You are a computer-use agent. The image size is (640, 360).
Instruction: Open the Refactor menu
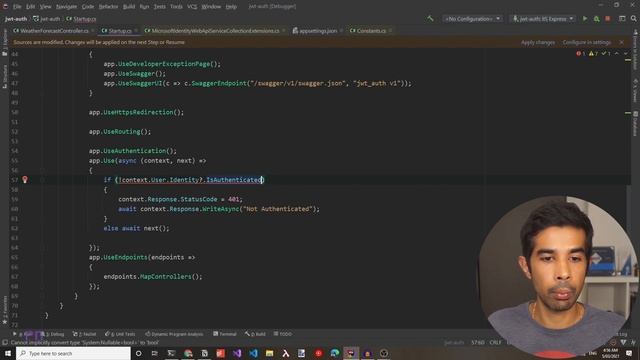click(x=108, y=7)
